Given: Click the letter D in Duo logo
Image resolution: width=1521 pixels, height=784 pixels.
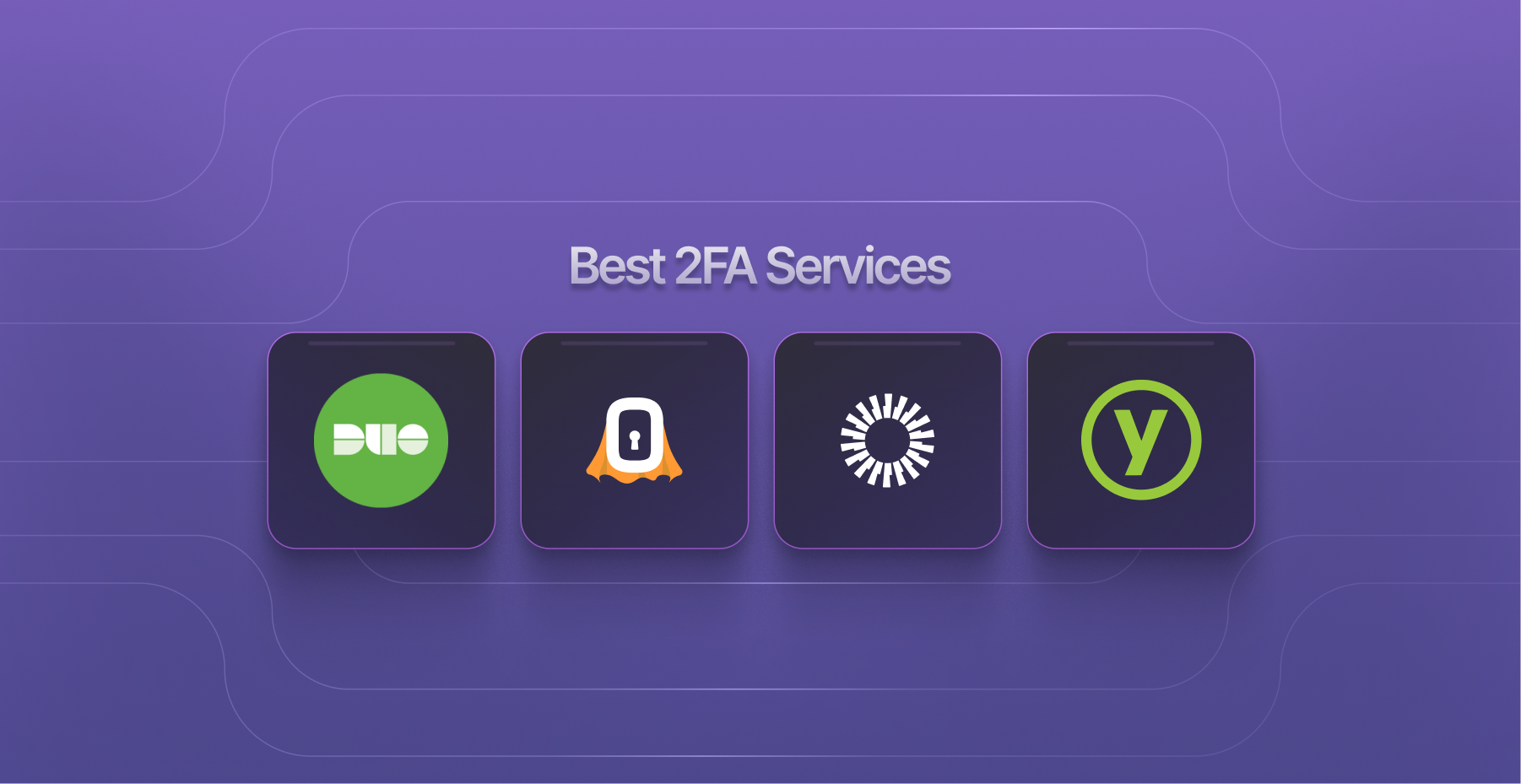Looking at the screenshot, I should pyautogui.click(x=349, y=440).
